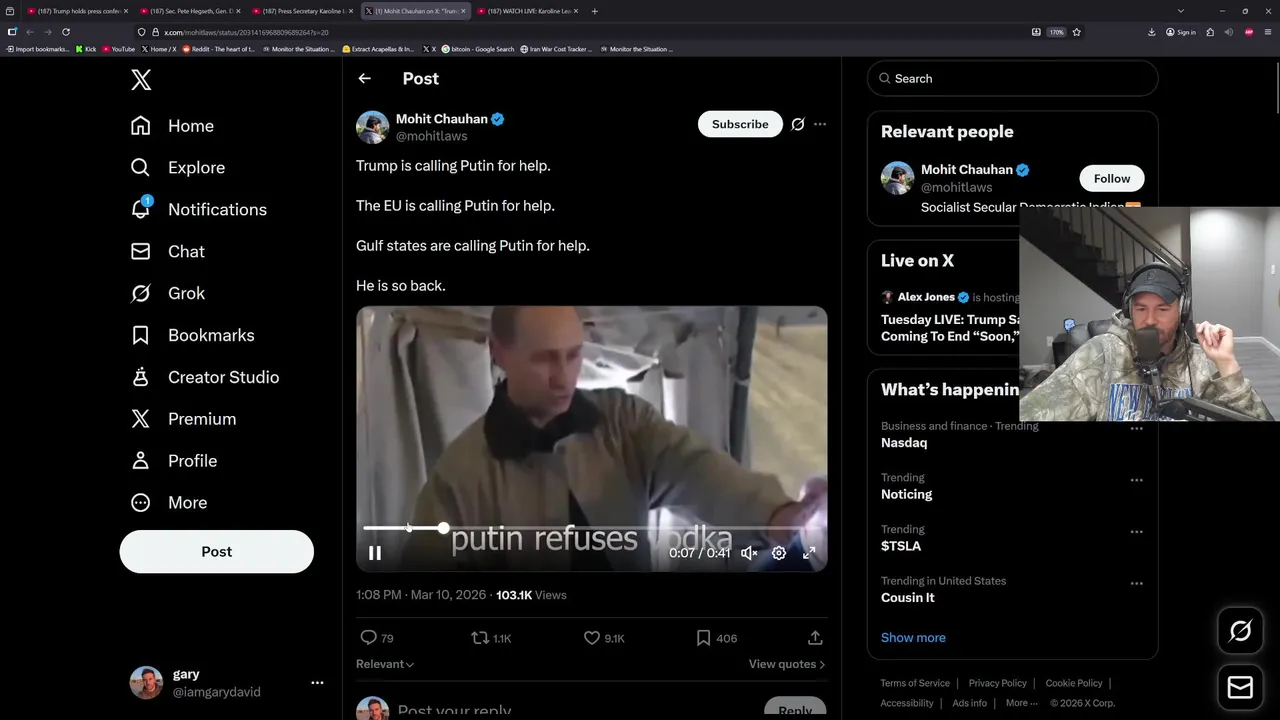1280x720 pixels.
Task: Open Notifications in the sidebar
Action: point(198,210)
